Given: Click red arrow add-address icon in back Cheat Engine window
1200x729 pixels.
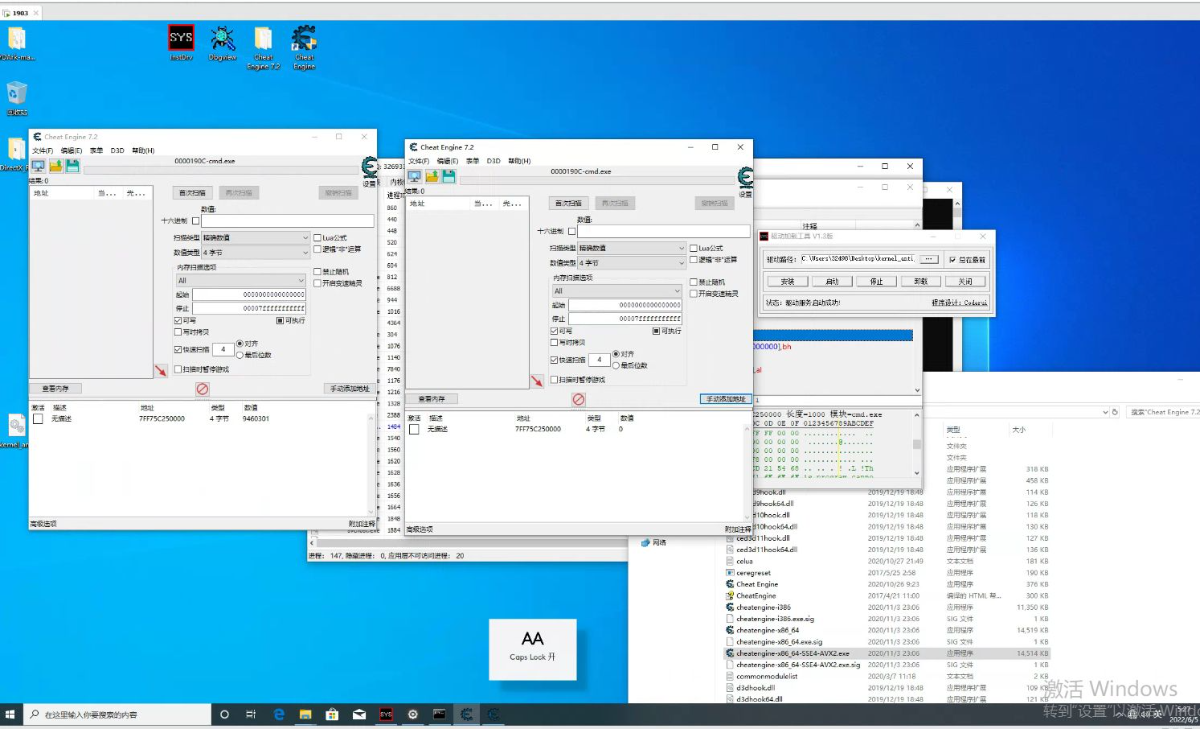Looking at the screenshot, I should coord(161,370).
